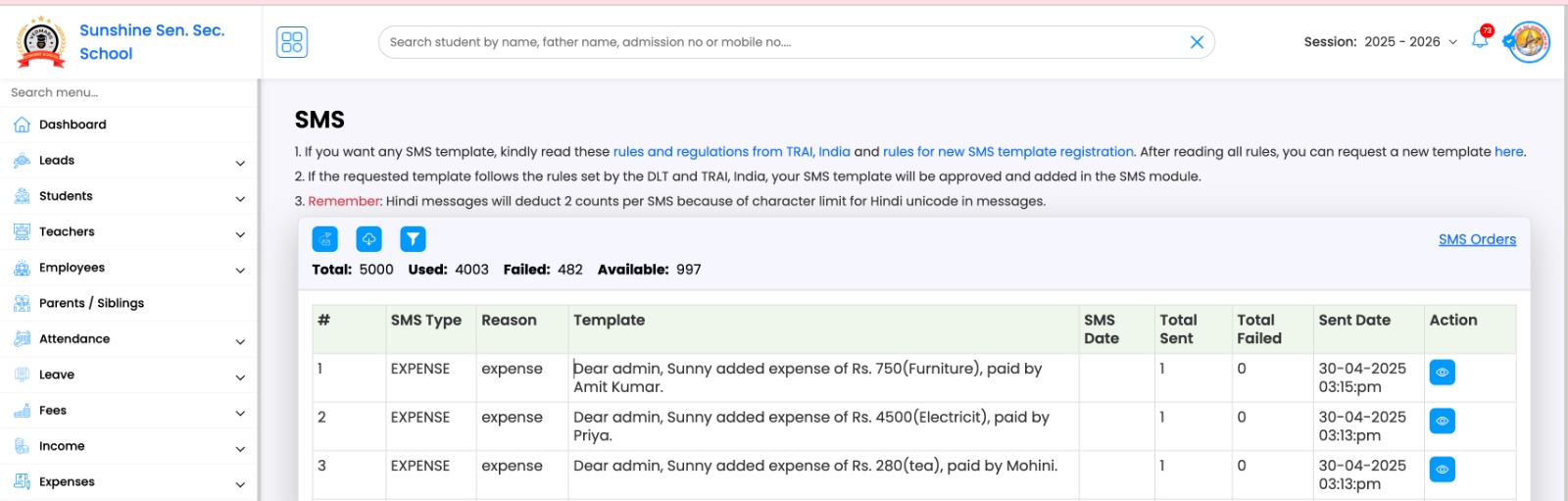Focus the Search menu field

point(128,92)
